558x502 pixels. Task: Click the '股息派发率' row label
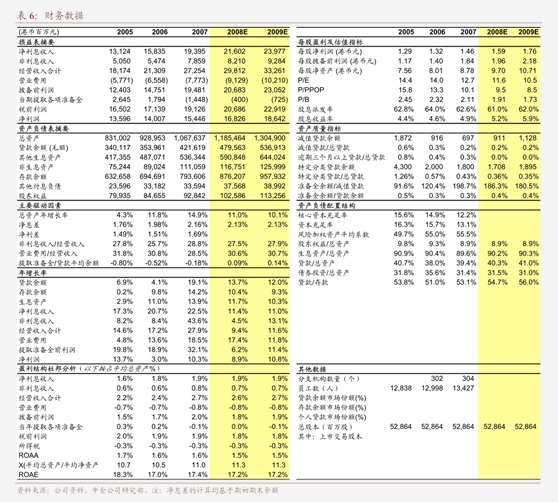tap(315, 109)
